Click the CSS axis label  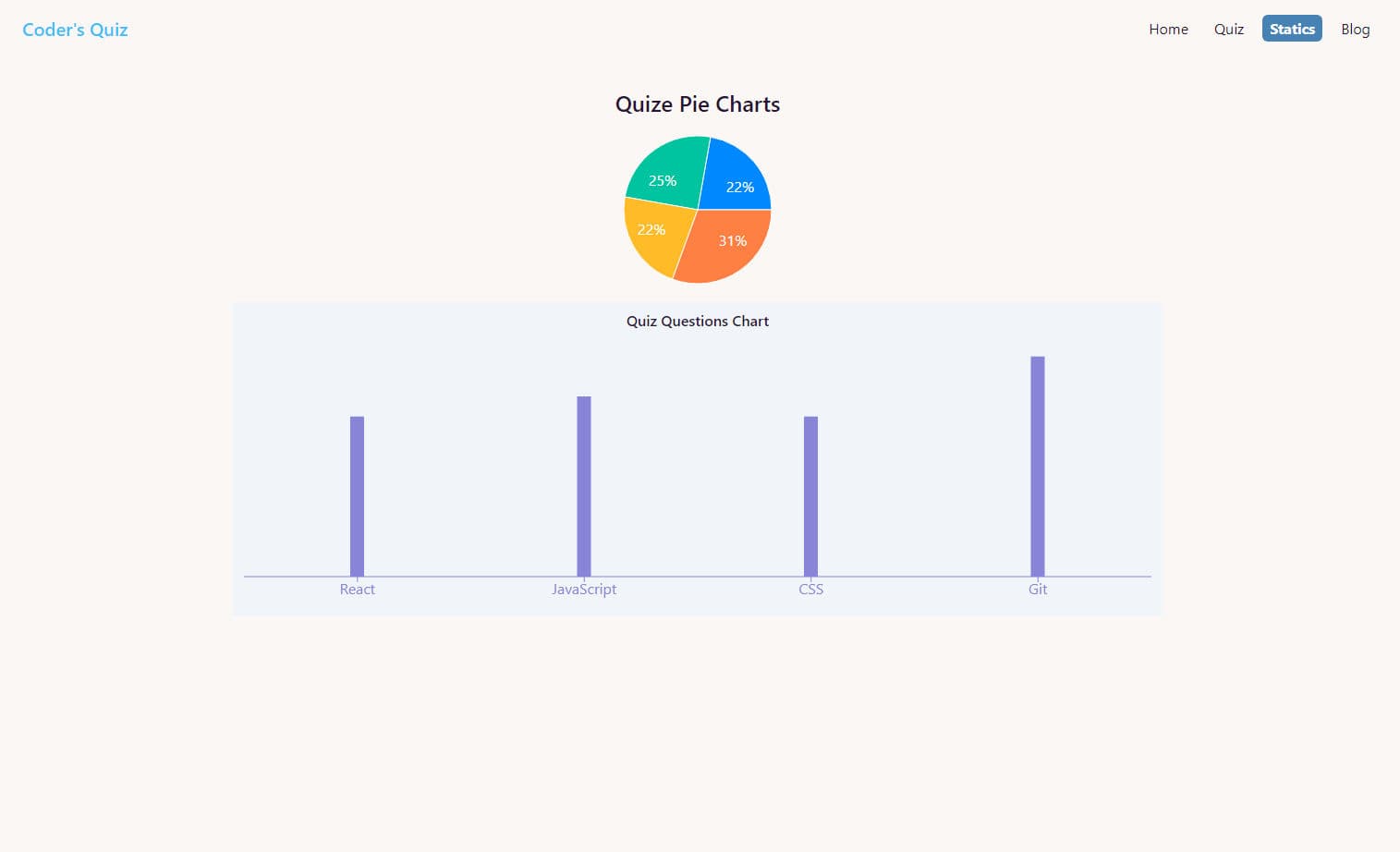coord(810,590)
